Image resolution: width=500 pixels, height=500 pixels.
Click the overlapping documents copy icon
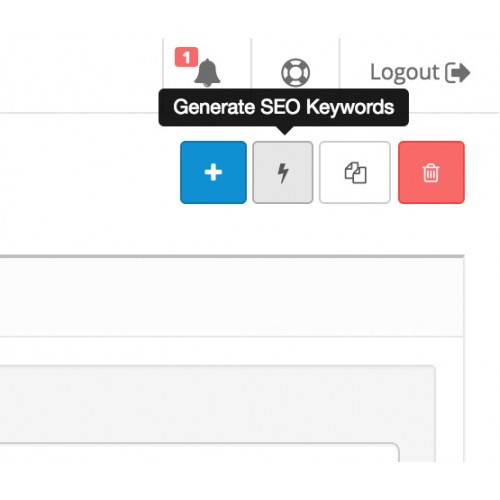click(355, 173)
